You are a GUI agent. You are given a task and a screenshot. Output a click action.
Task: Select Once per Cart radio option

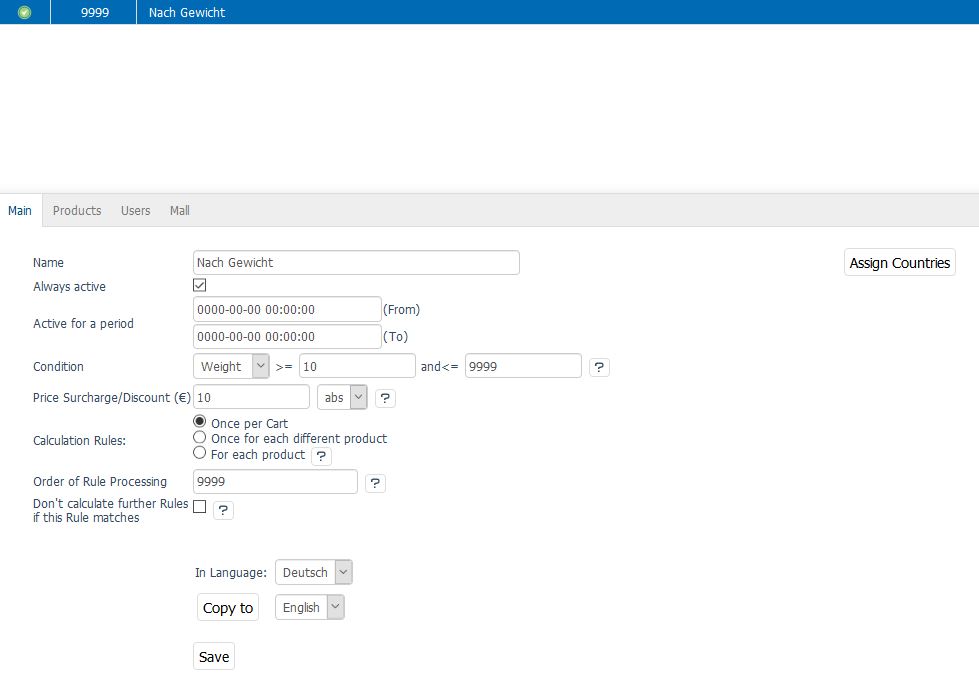click(x=200, y=423)
